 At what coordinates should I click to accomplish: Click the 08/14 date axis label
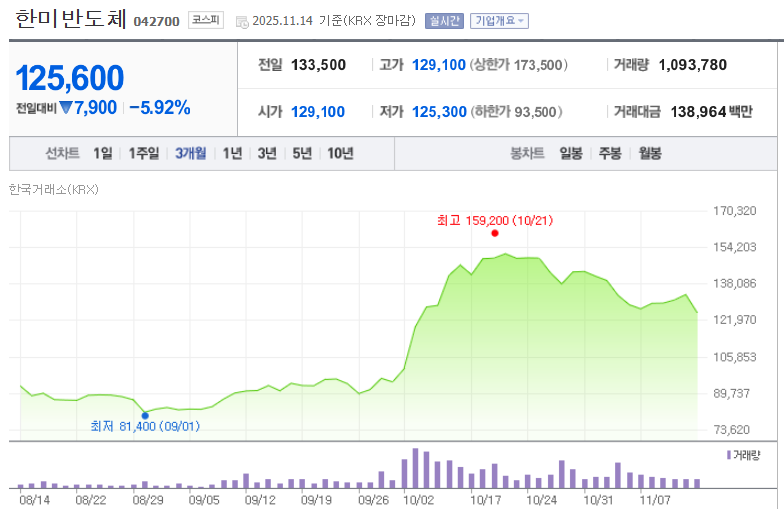(34, 500)
